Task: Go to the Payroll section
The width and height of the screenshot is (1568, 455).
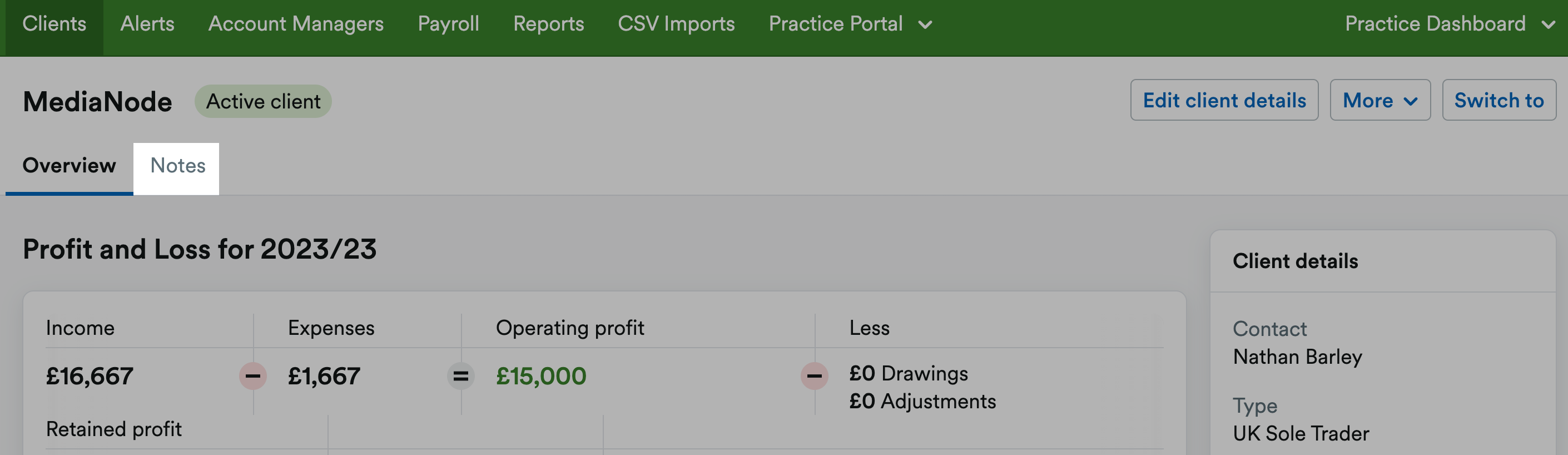Action: (448, 24)
